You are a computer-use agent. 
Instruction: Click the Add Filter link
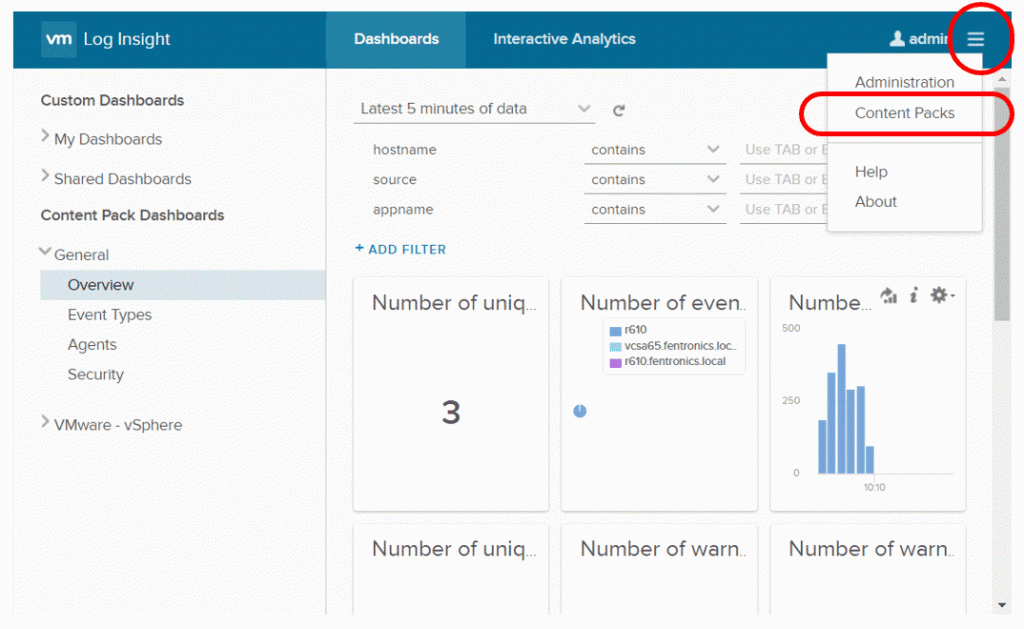(400, 250)
